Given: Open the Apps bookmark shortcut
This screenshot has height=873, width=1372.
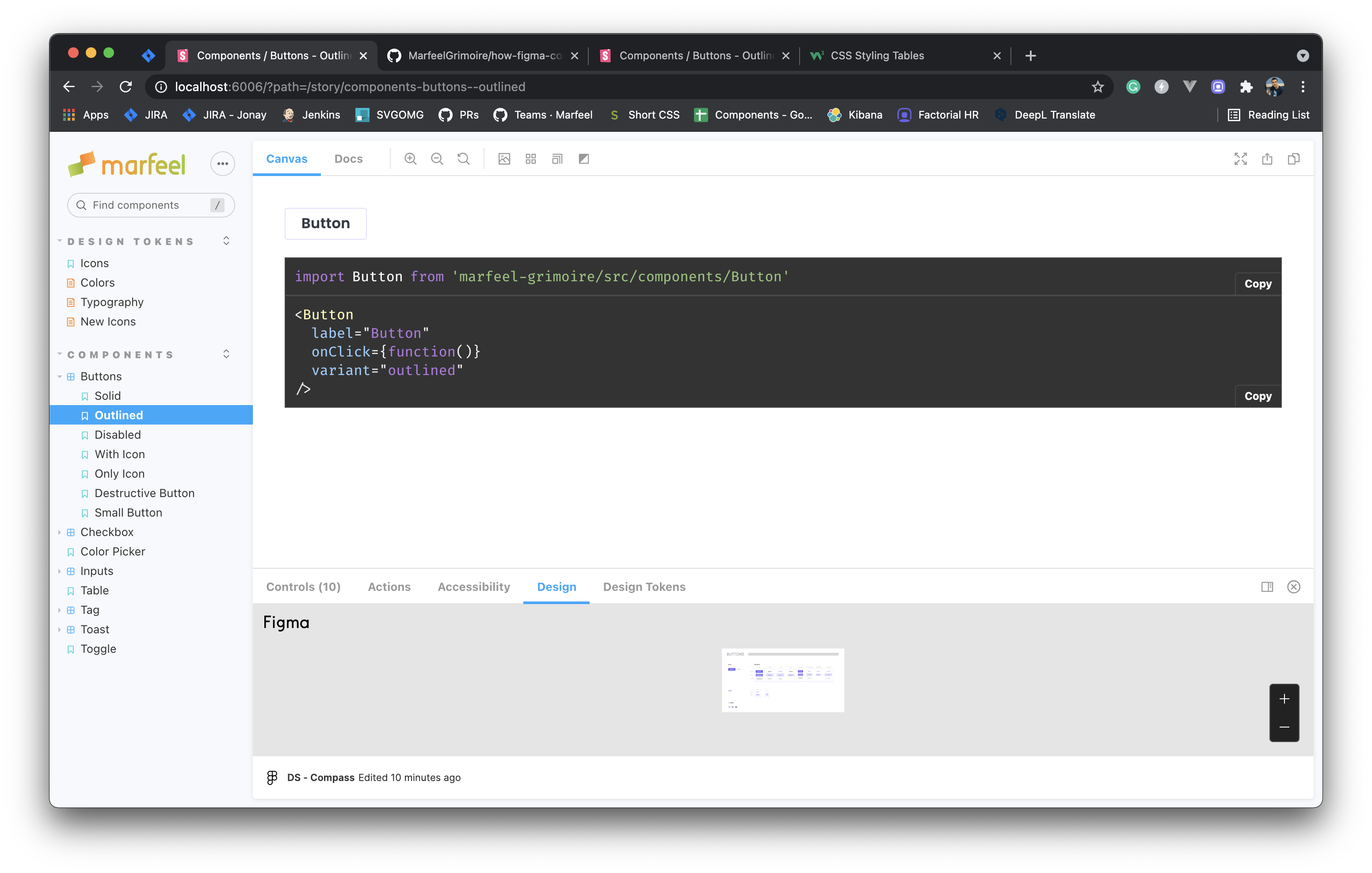Looking at the screenshot, I should pyautogui.click(x=85, y=115).
